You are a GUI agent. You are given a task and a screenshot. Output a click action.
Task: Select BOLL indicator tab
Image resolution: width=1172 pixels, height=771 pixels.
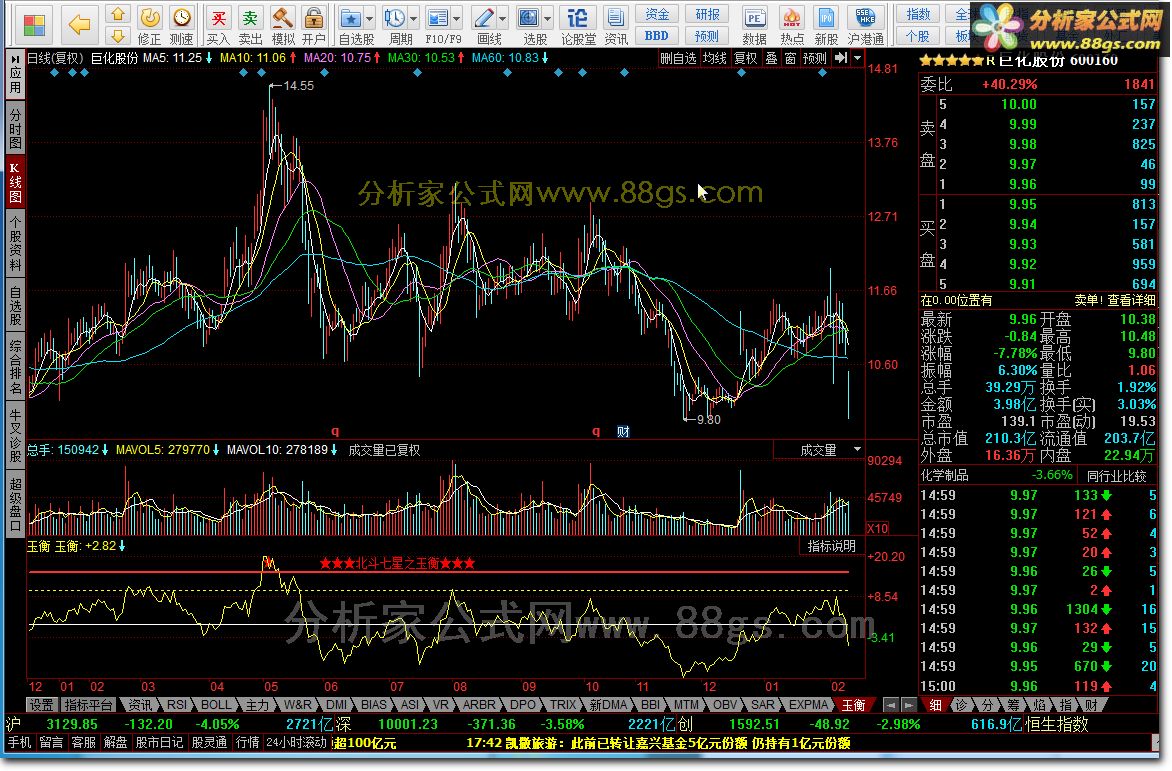216,705
